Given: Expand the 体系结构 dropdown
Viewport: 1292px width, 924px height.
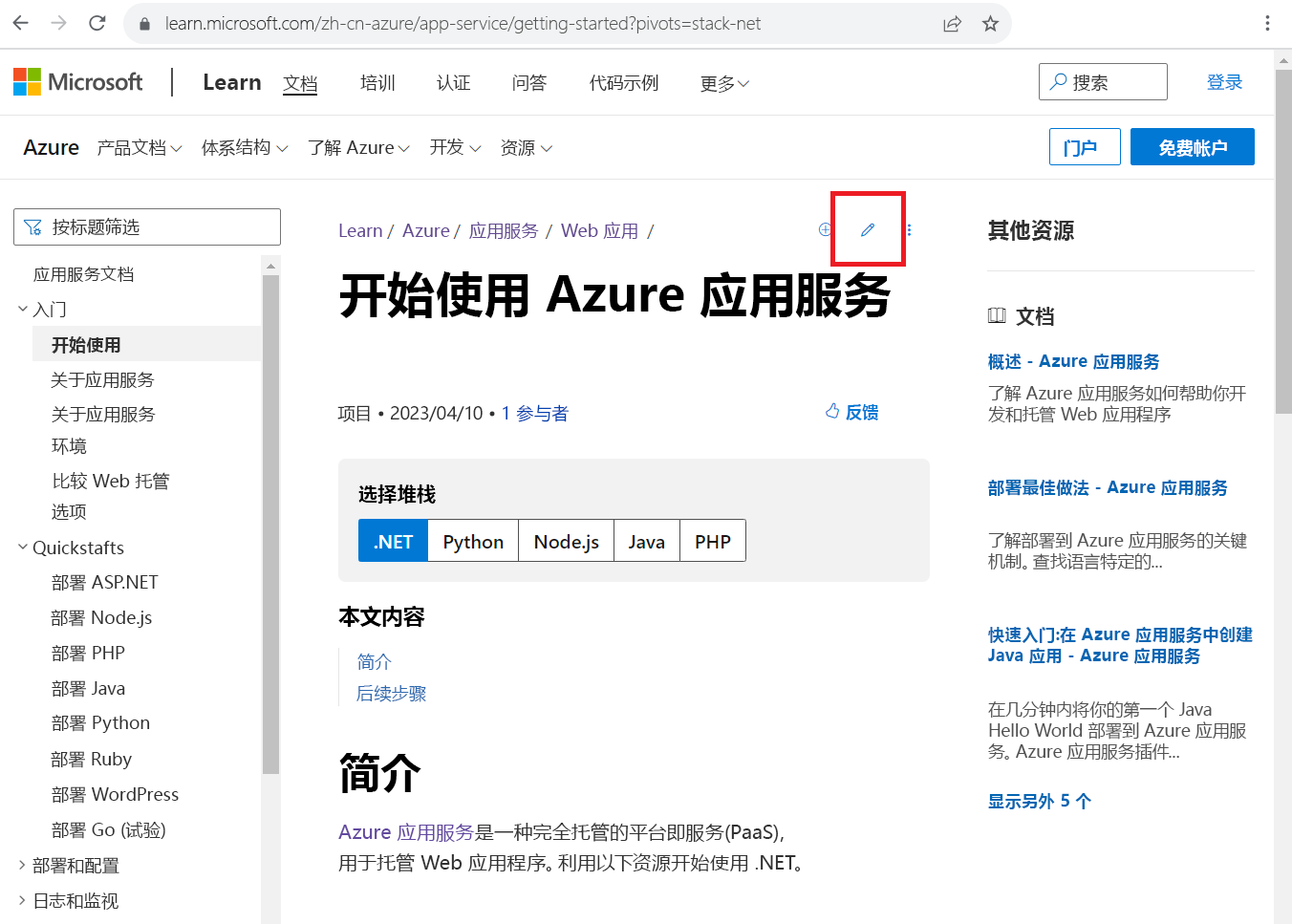Looking at the screenshot, I should 245,148.
